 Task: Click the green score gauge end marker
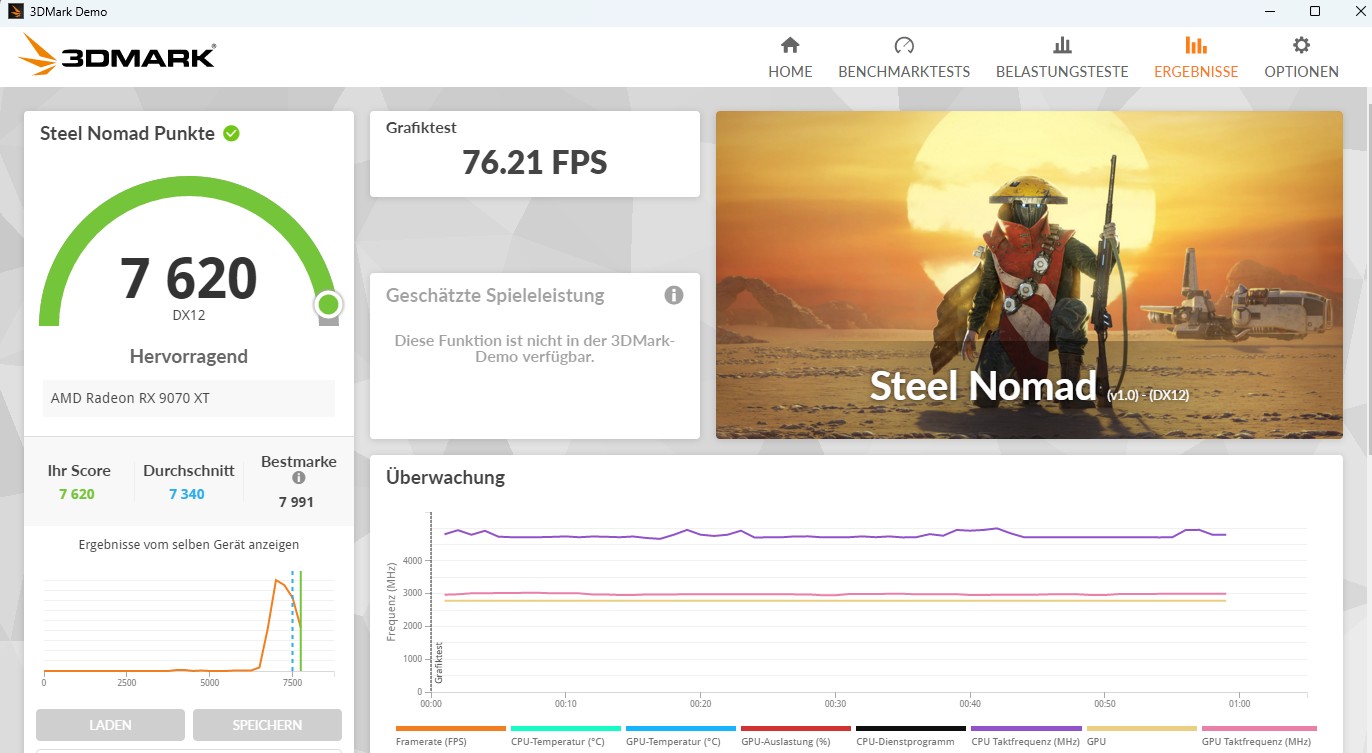(328, 304)
